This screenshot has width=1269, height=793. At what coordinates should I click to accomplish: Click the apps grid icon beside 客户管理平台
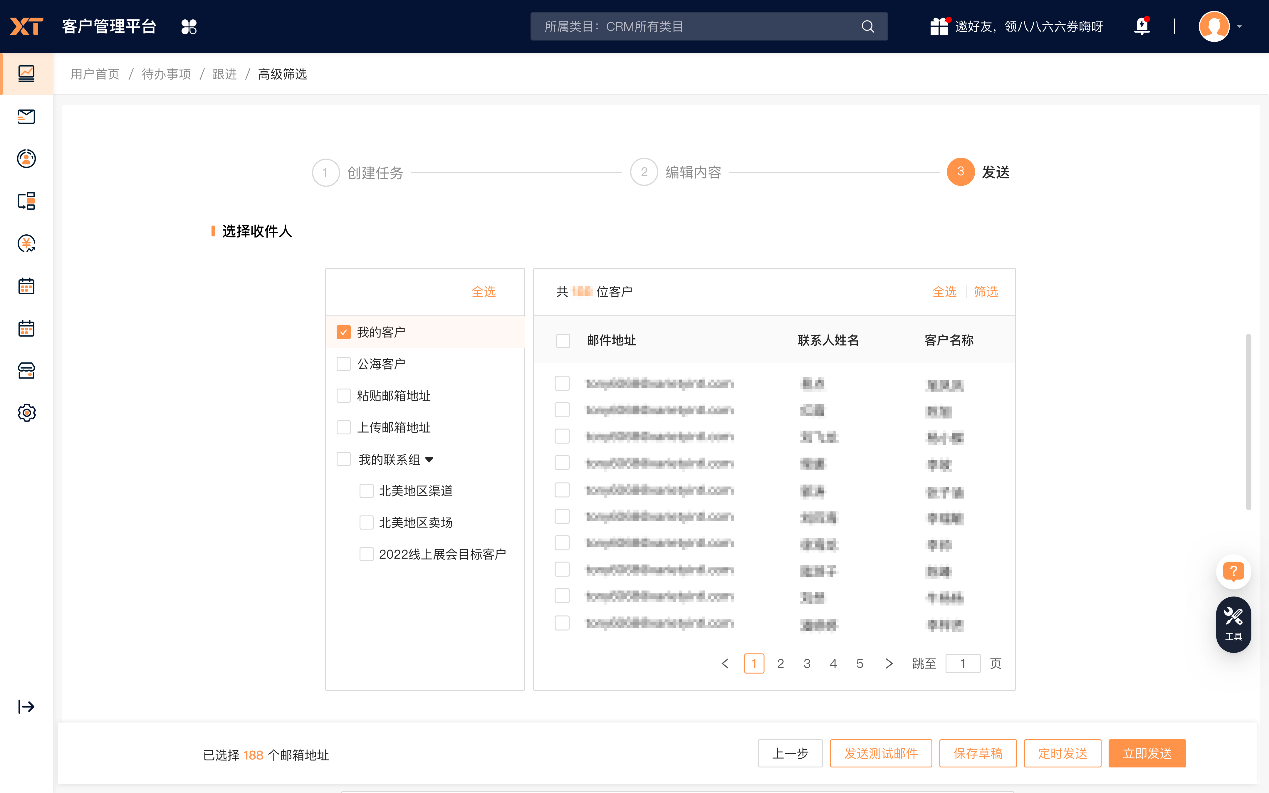pyautogui.click(x=189, y=26)
